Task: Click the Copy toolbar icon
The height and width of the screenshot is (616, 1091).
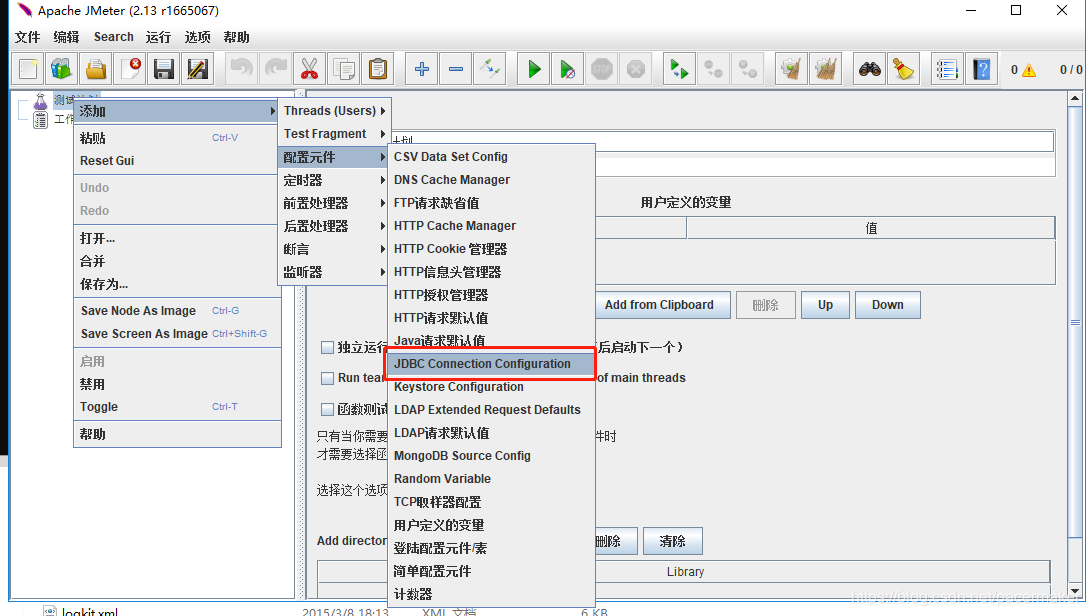Action: click(344, 69)
